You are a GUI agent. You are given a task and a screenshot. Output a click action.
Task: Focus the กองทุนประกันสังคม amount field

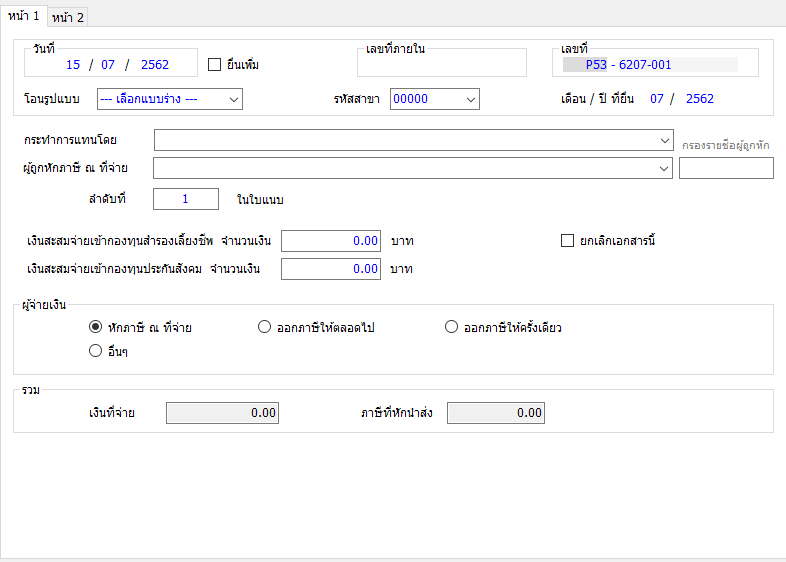tap(331, 269)
